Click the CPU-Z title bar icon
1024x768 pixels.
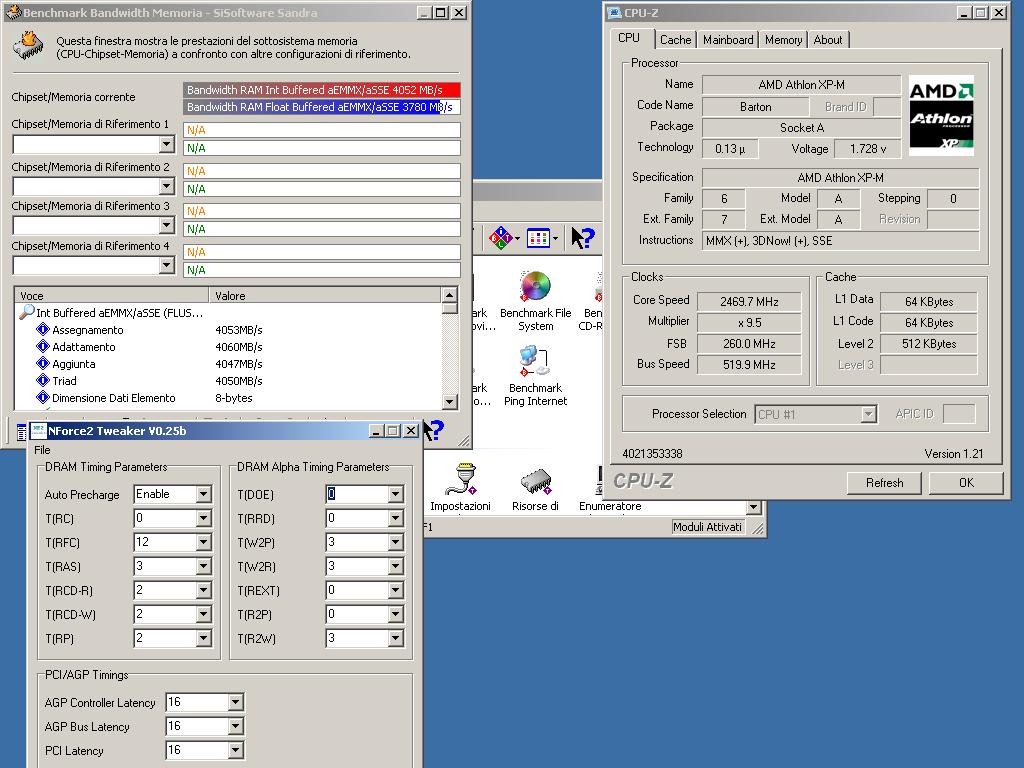(614, 12)
